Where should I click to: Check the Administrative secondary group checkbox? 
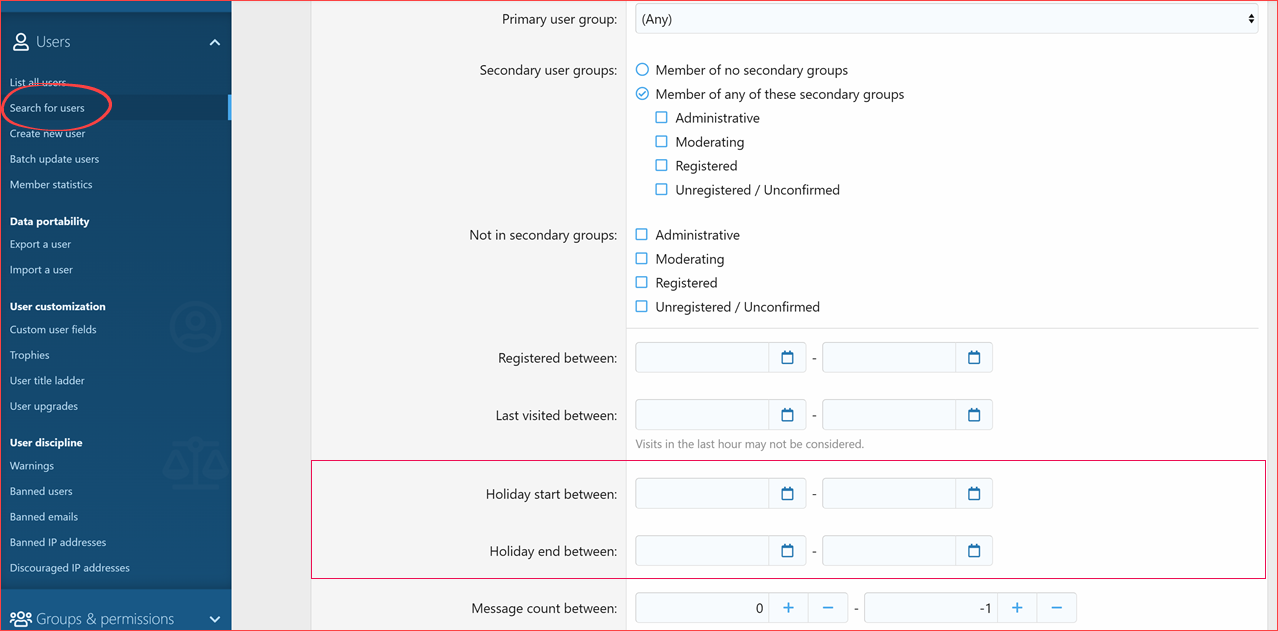coord(660,117)
